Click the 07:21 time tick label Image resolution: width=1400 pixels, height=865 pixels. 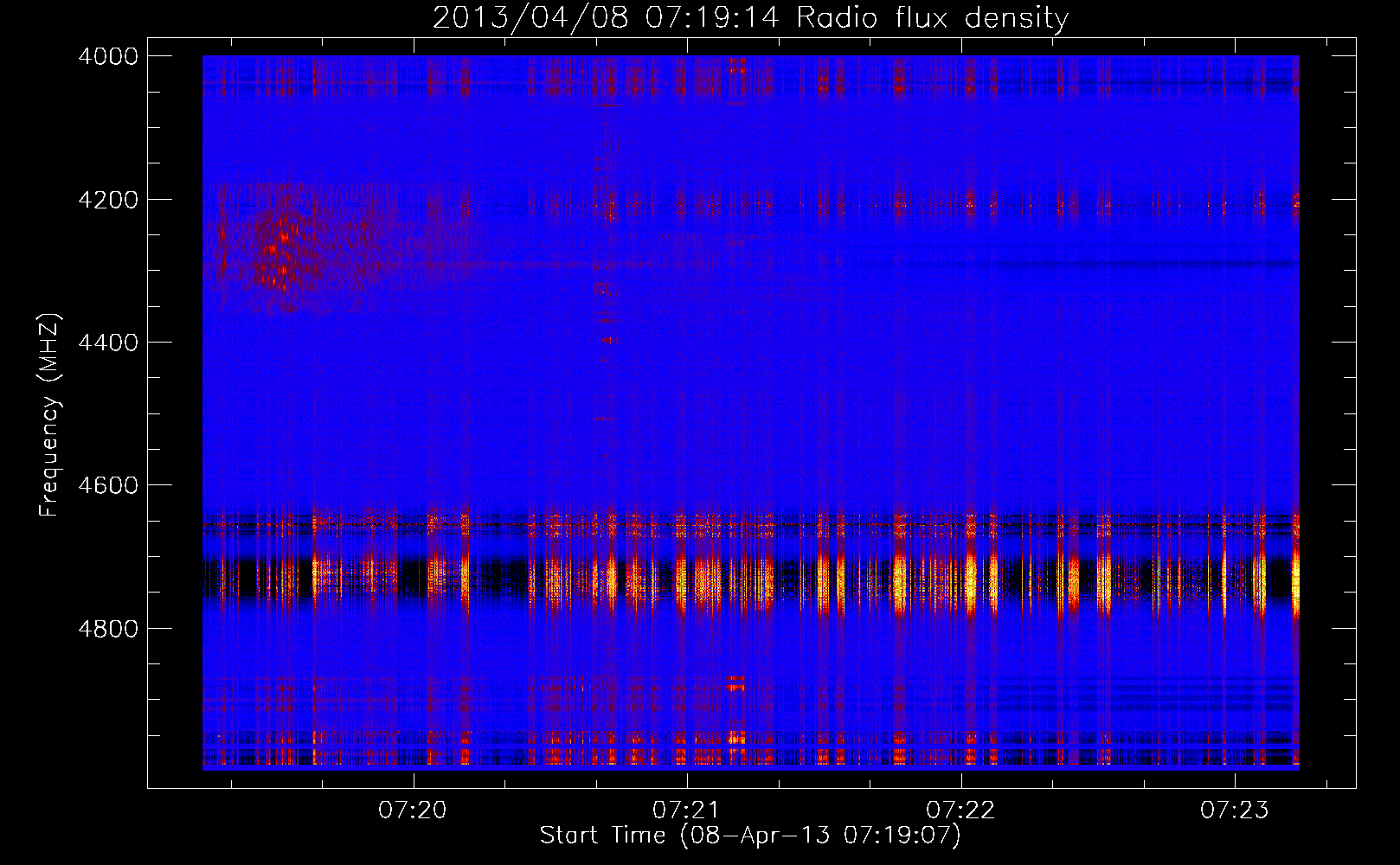(x=686, y=810)
